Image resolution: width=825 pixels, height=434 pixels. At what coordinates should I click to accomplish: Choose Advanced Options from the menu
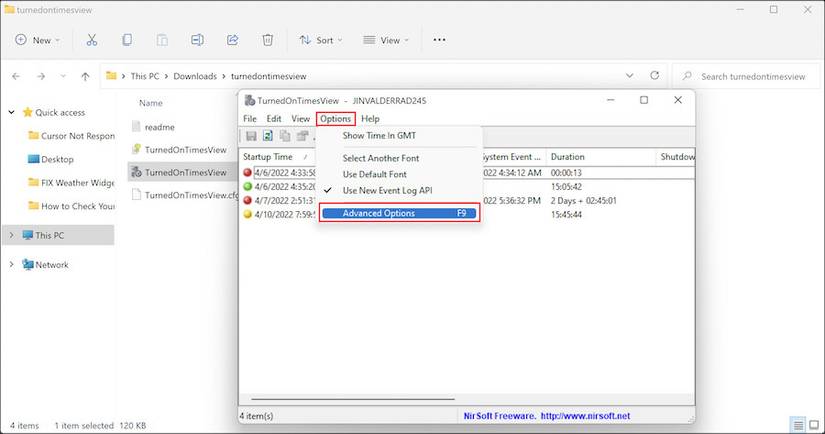coord(399,213)
